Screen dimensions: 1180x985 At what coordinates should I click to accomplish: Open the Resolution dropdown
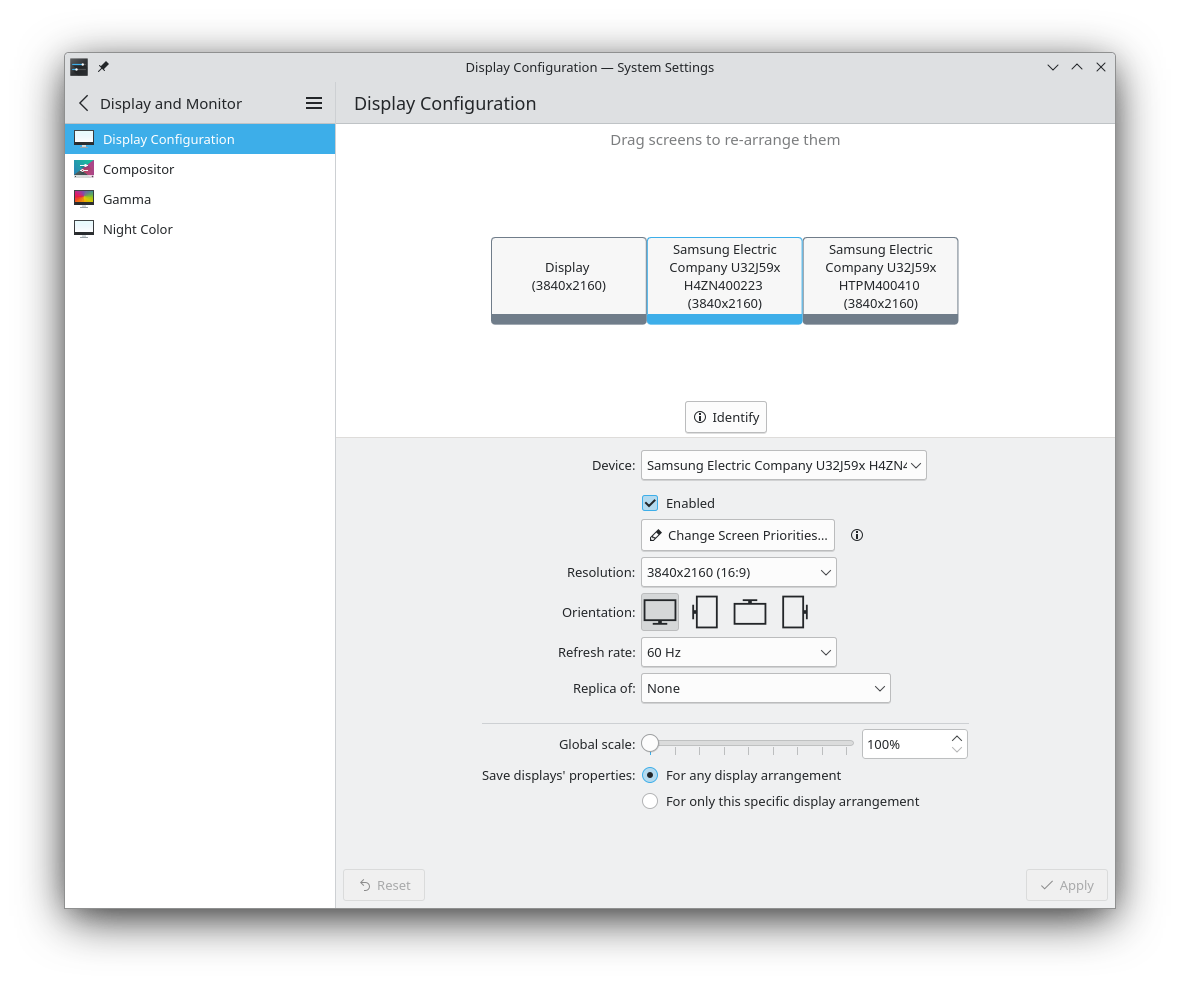[738, 572]
